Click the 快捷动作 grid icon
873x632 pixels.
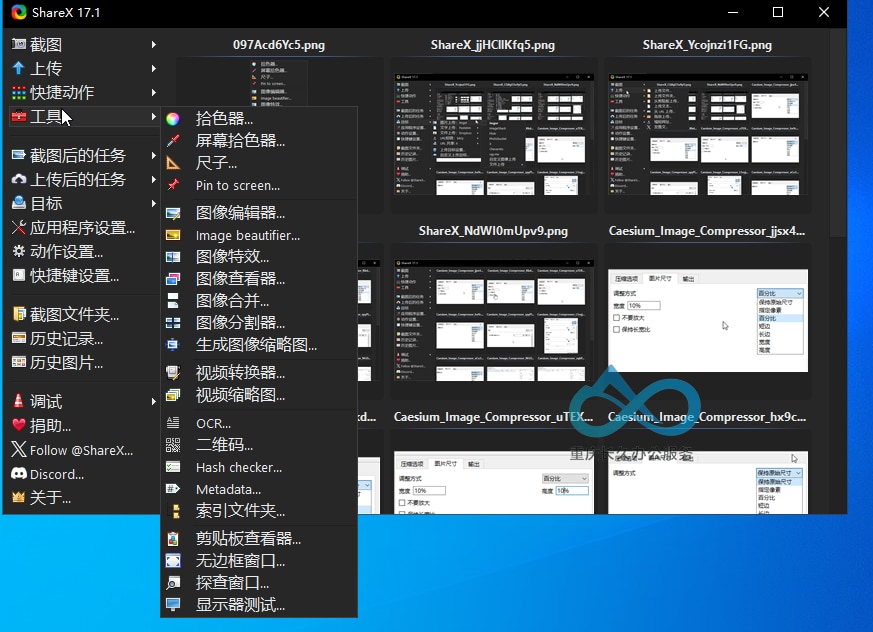click(x=19, y=92)
